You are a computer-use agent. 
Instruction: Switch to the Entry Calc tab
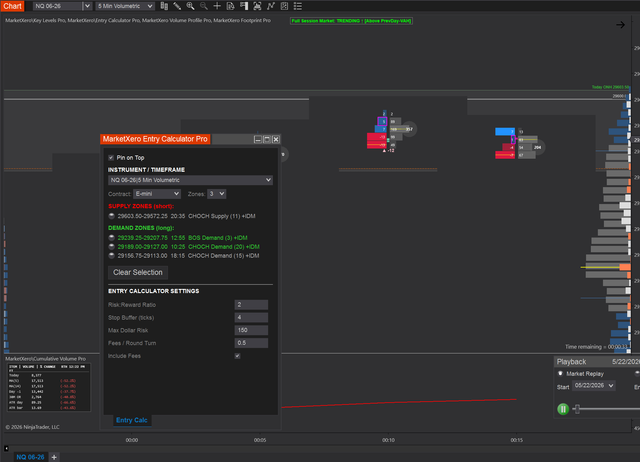131,420
